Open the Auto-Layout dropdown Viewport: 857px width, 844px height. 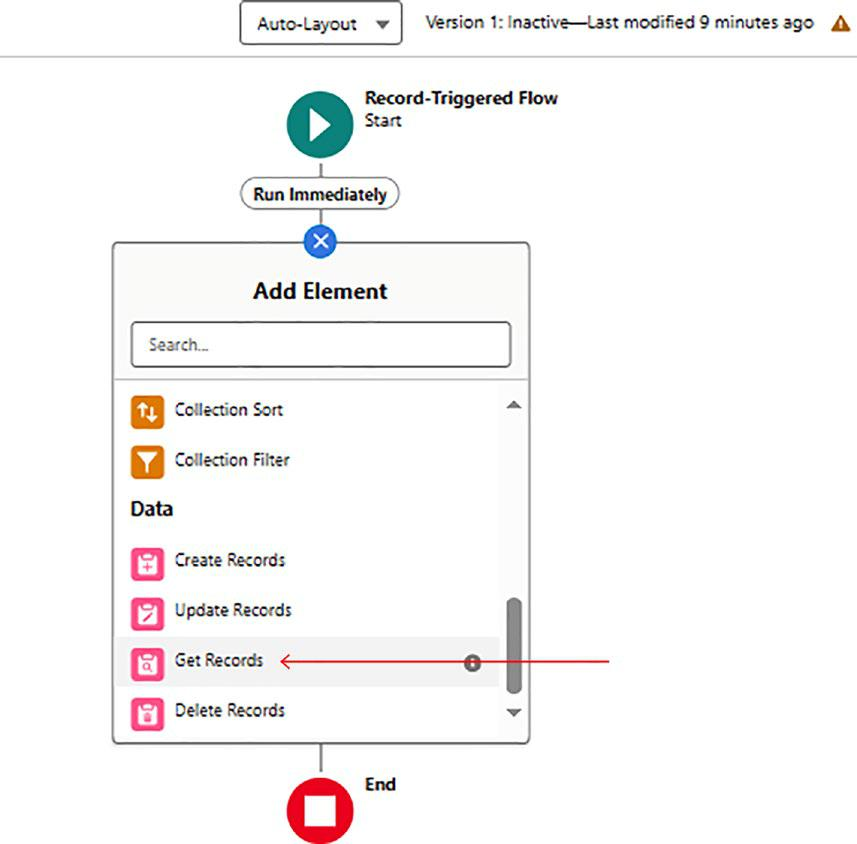click(321, 24)
